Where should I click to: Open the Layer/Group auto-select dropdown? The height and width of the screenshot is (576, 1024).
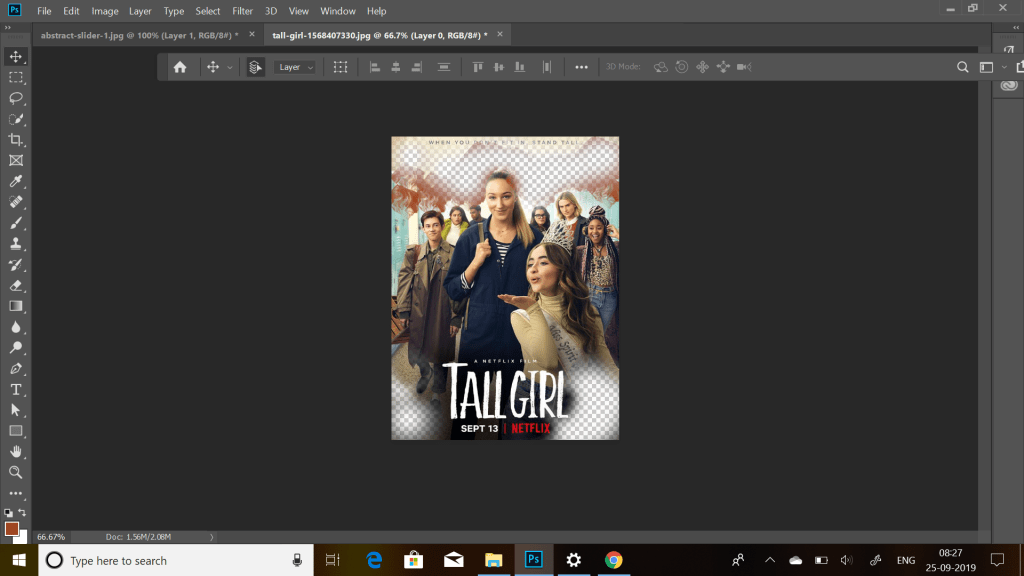pyautogui.click(x=295, y=67)
